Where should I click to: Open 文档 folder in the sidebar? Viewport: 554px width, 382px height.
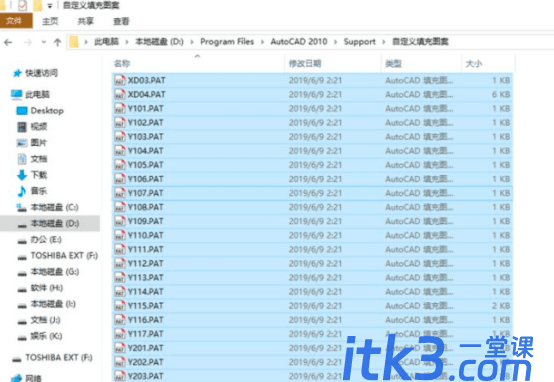click(x=39, y=159)
